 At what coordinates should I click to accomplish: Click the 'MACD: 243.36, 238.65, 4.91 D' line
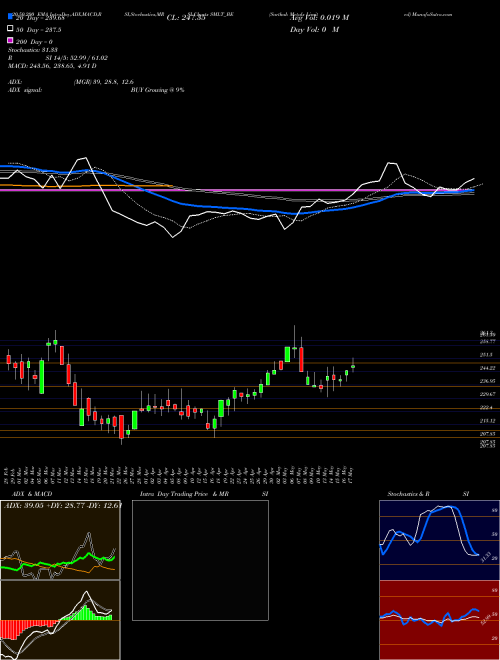[52, 66]
